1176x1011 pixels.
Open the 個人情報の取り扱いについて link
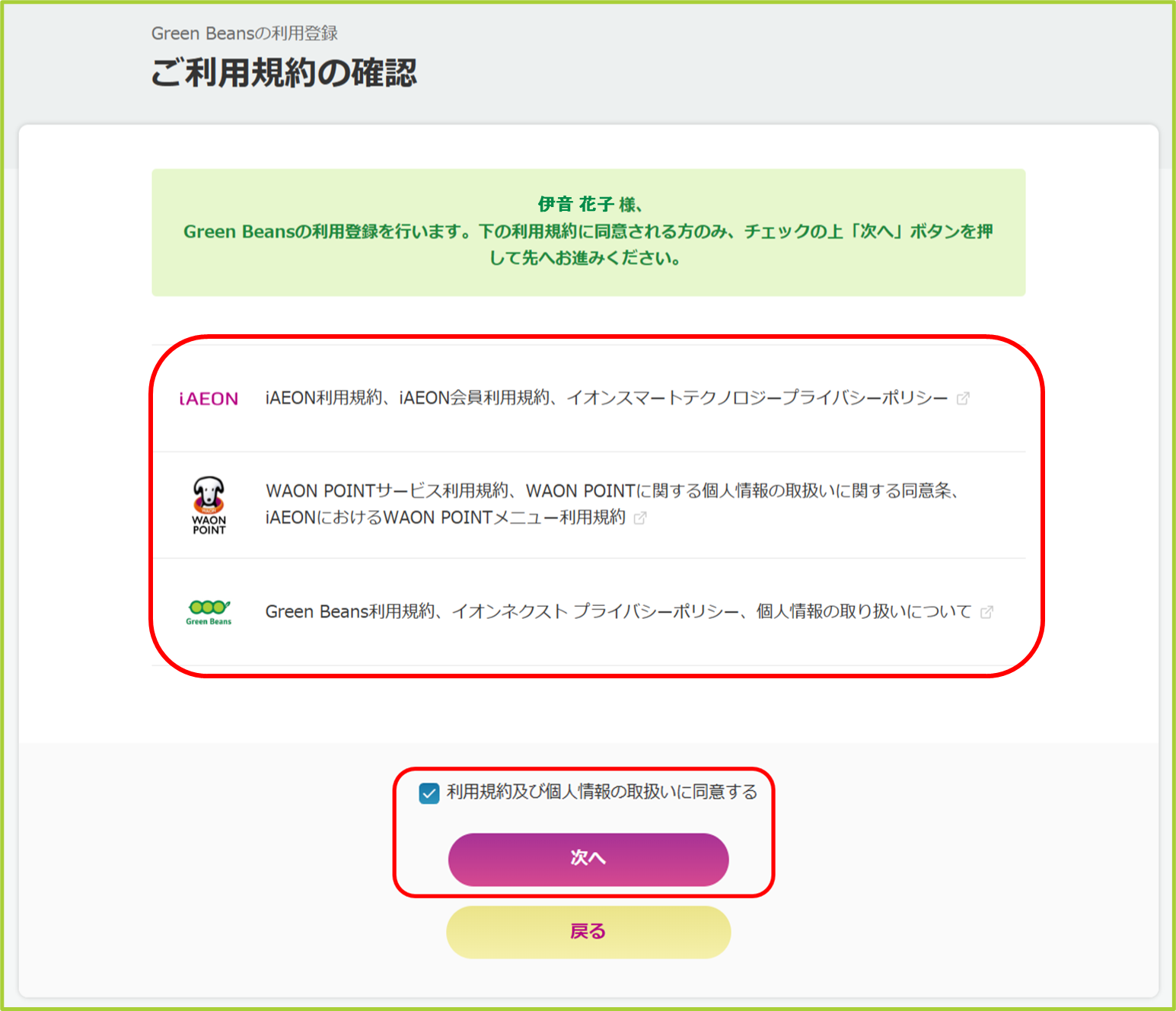click(x=864, y=612)
